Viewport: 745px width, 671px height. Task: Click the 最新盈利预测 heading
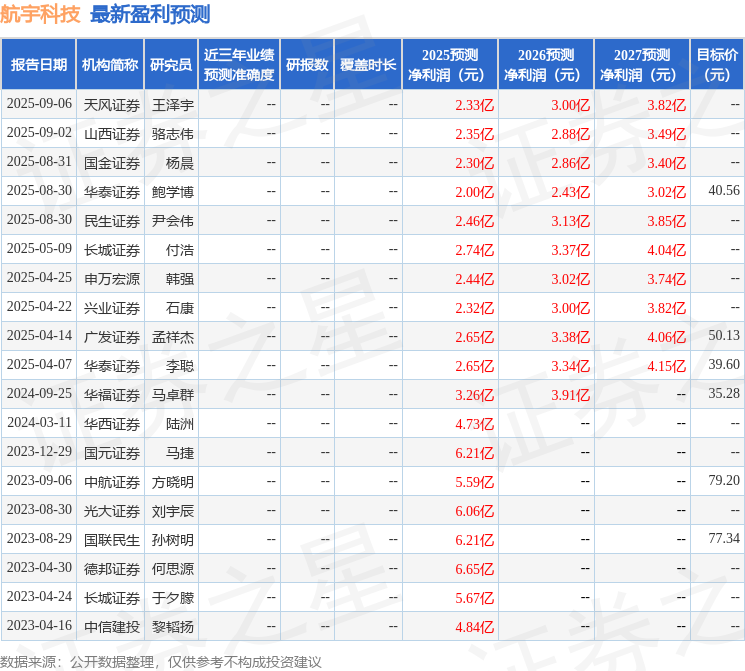150,14
